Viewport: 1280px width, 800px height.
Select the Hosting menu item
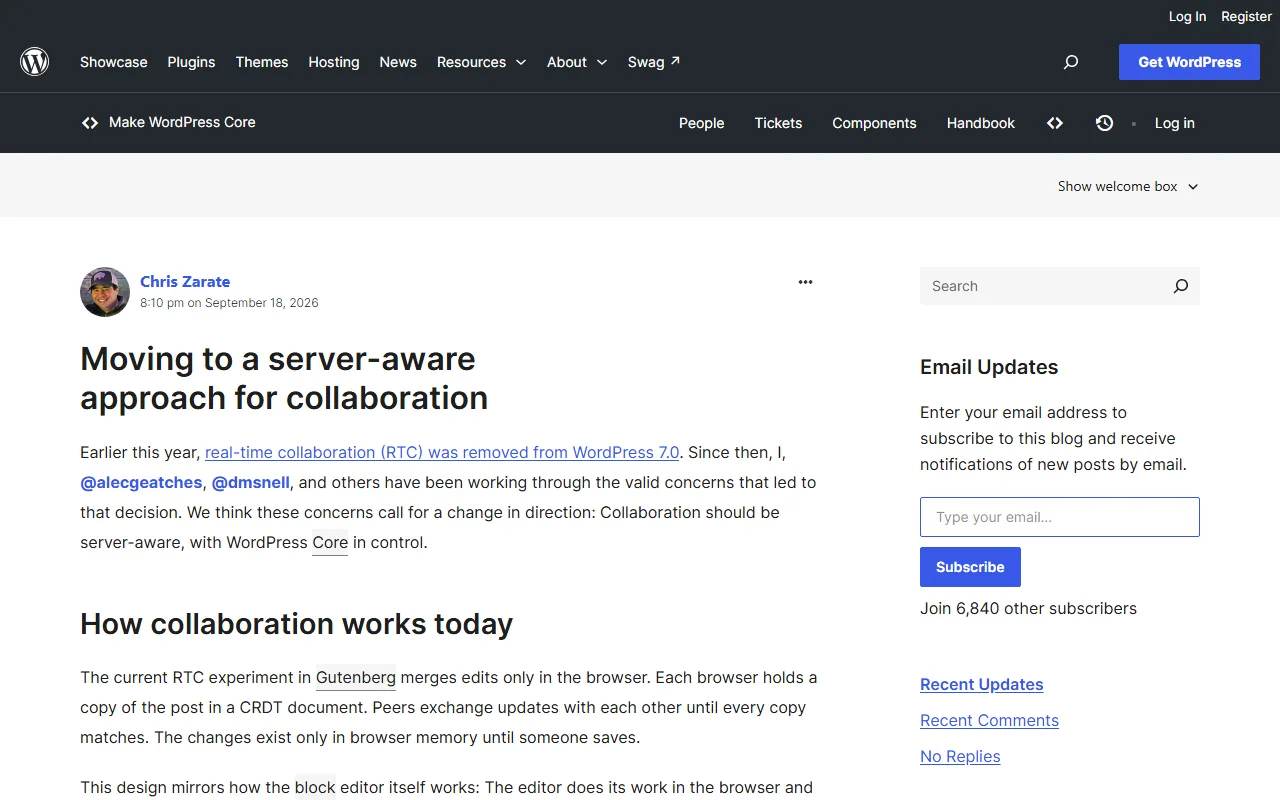click(x=334, y=62)
